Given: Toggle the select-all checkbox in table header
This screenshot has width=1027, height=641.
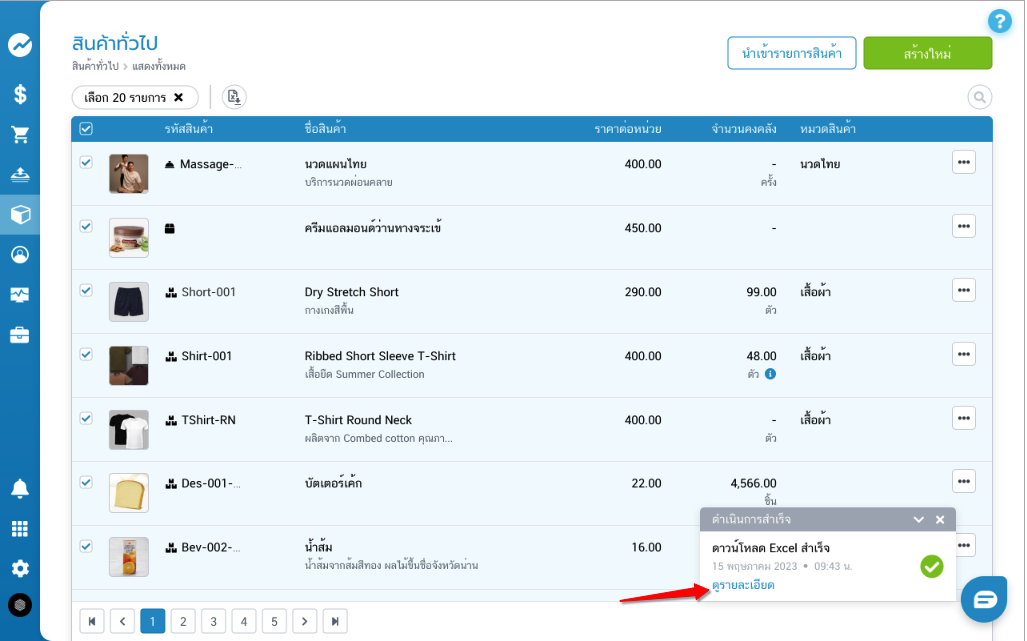Looking at the screenshot, I should point(86,129).
